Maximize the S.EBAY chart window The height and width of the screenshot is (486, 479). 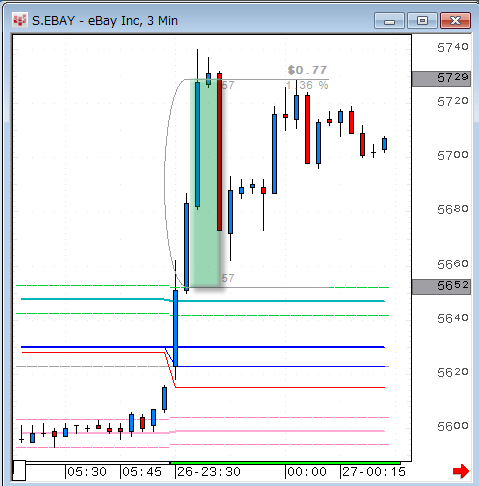coord(422,21)
